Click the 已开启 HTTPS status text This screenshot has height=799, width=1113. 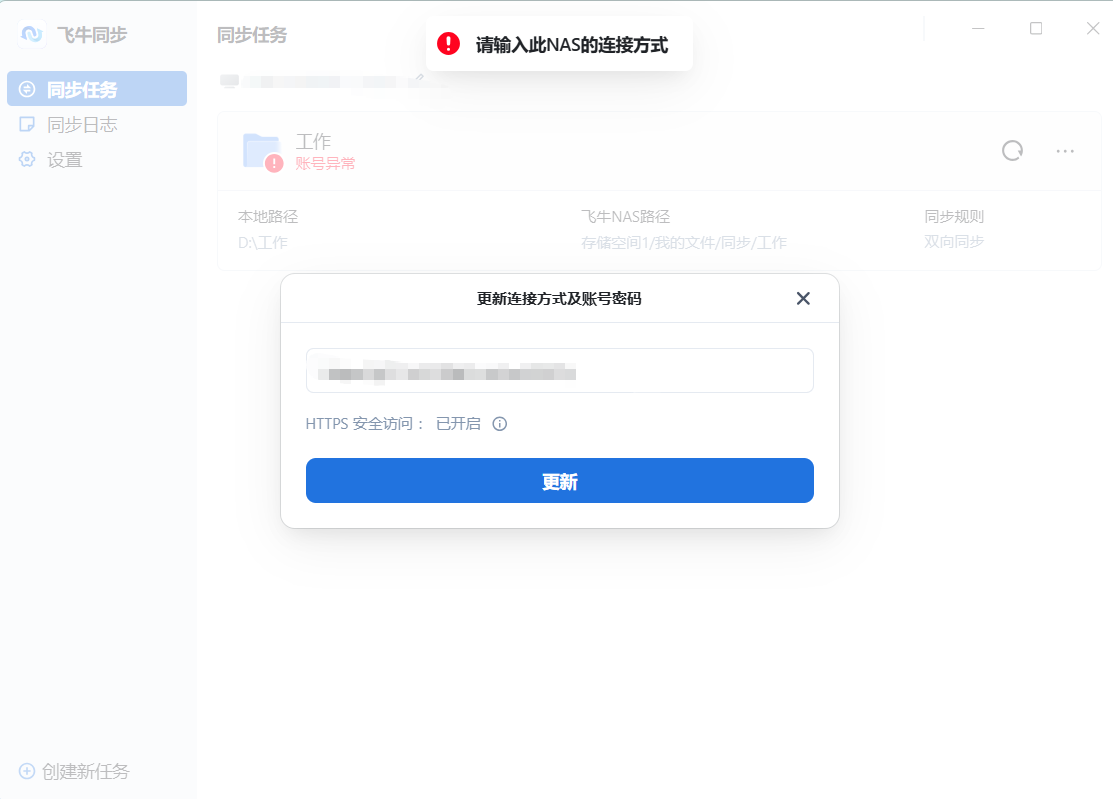(x=458, y=424)
